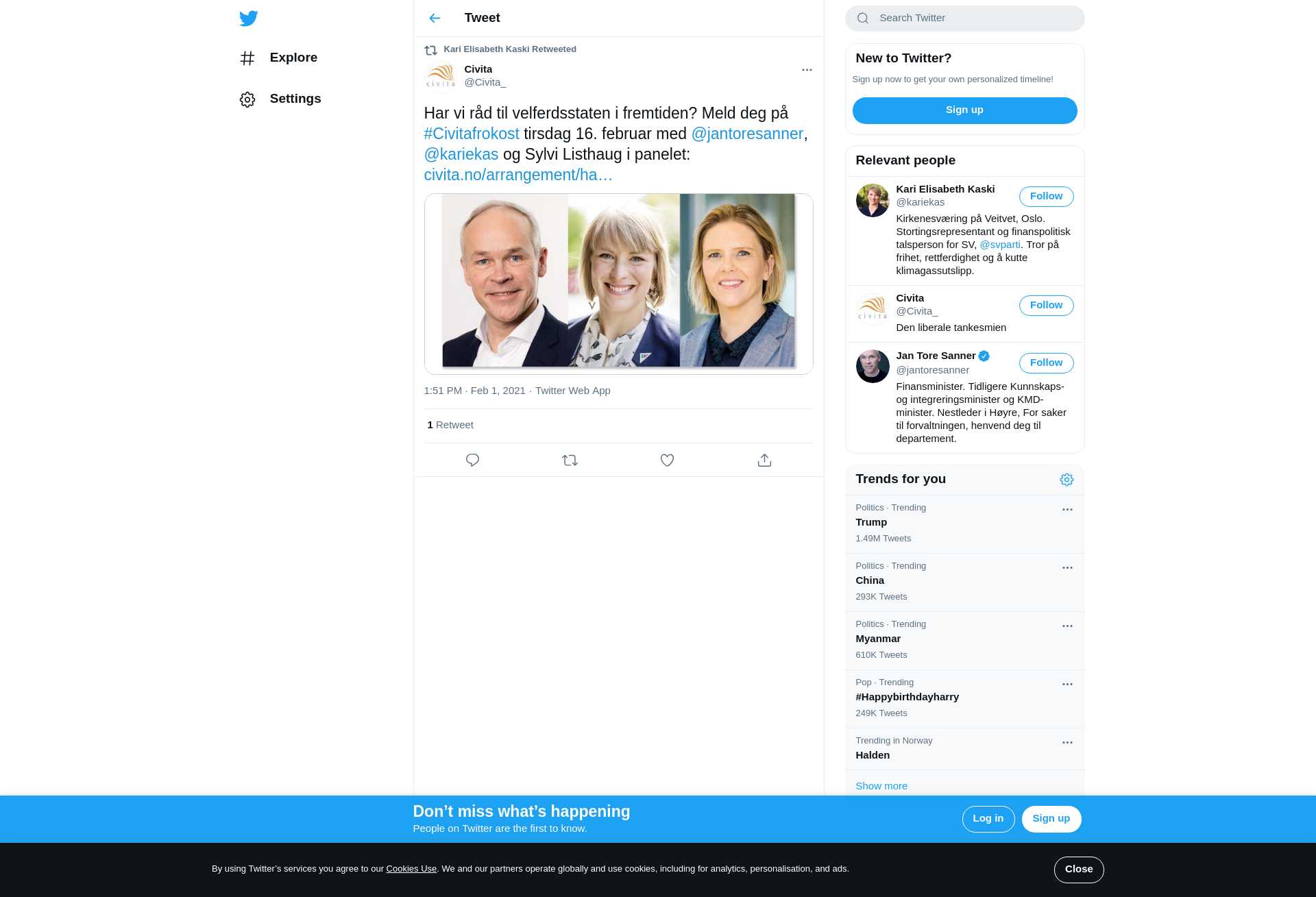
Task: Click the Search Twitter field
Action: [x=964, y=19]
